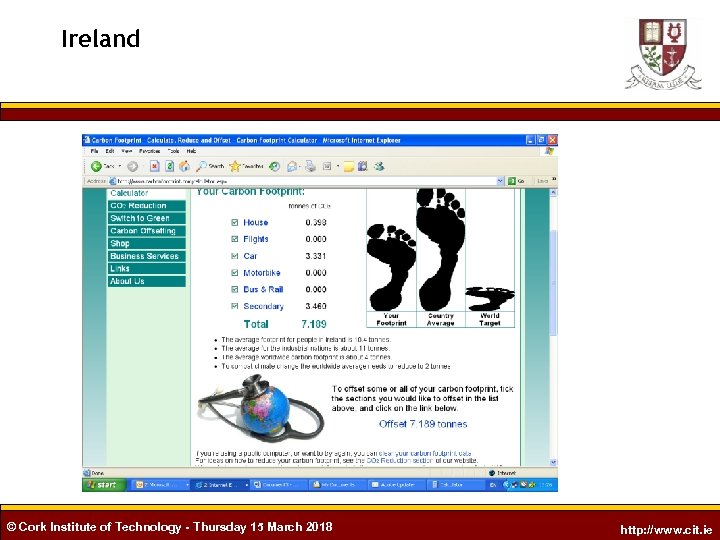Screen dimensions: 720x540
Task: Open the CO2 Reduction sidebar link
Action: click(146, 206)
